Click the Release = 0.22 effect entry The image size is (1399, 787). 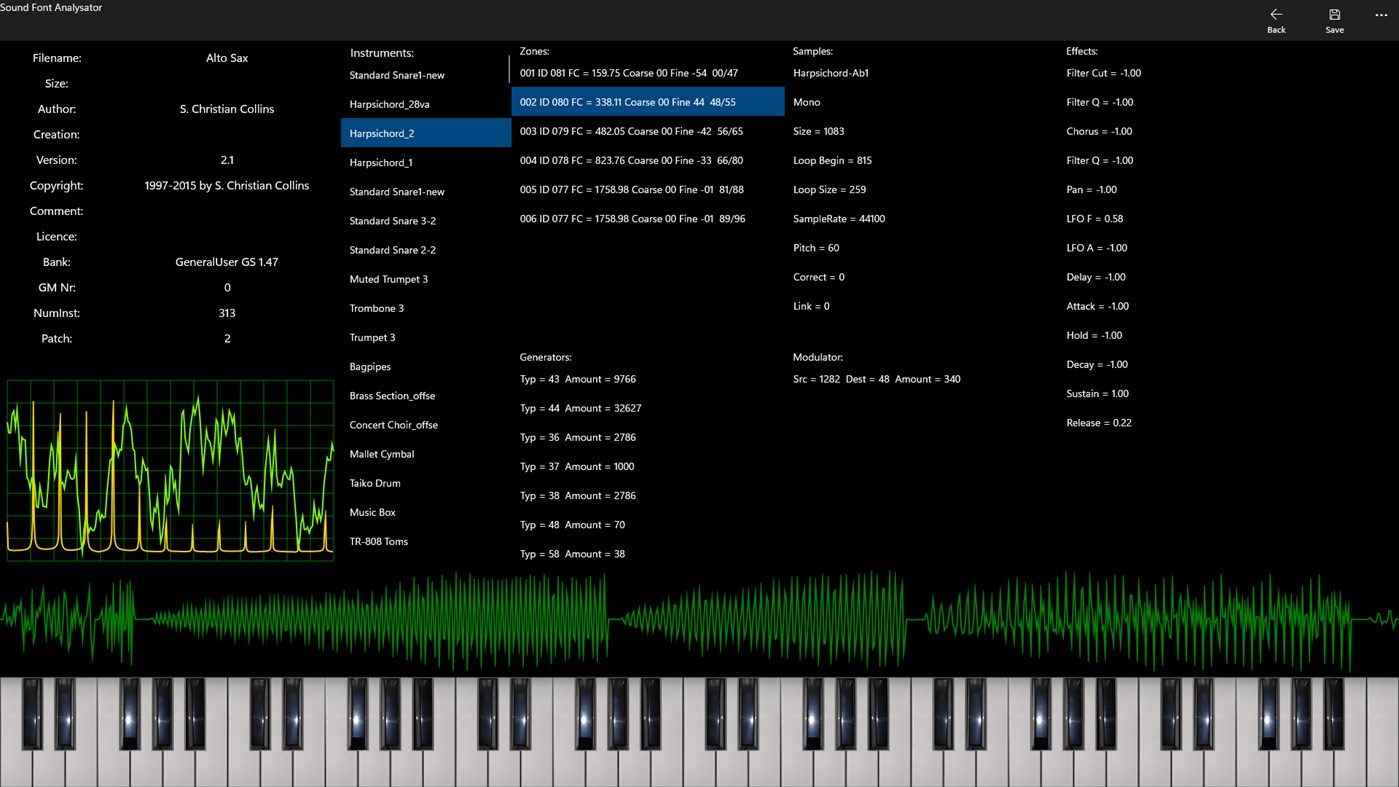[1097, 422]
